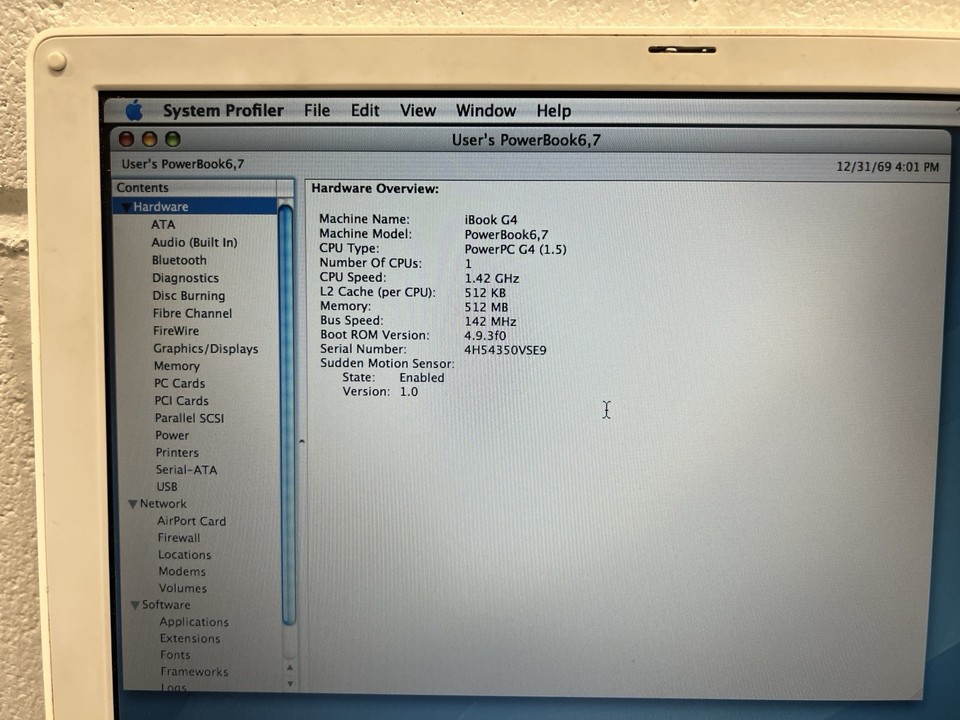Open the USB device listing
960x720 pixels.
pos(166,486)
